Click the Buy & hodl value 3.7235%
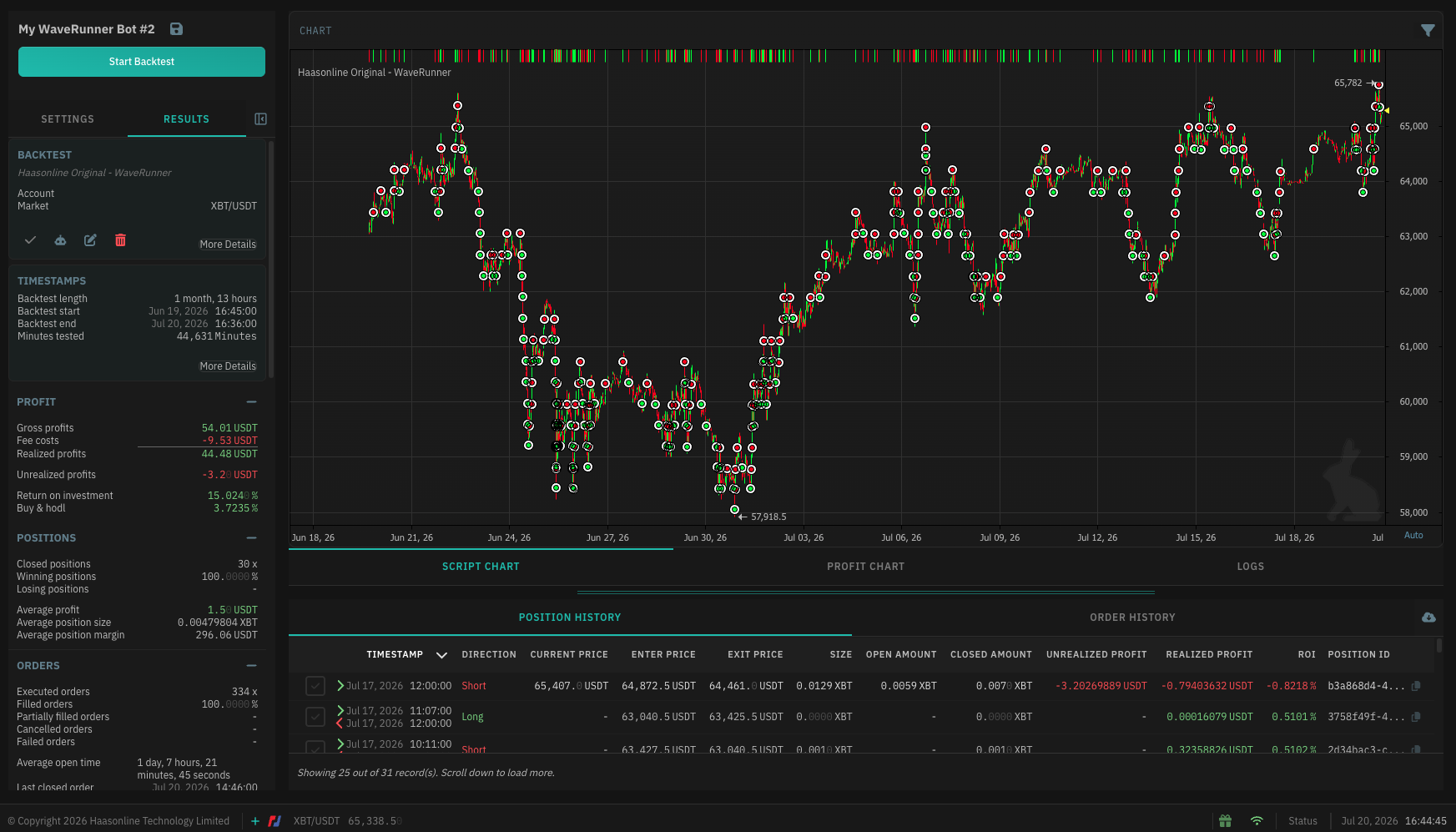 (x=235, y=508)
